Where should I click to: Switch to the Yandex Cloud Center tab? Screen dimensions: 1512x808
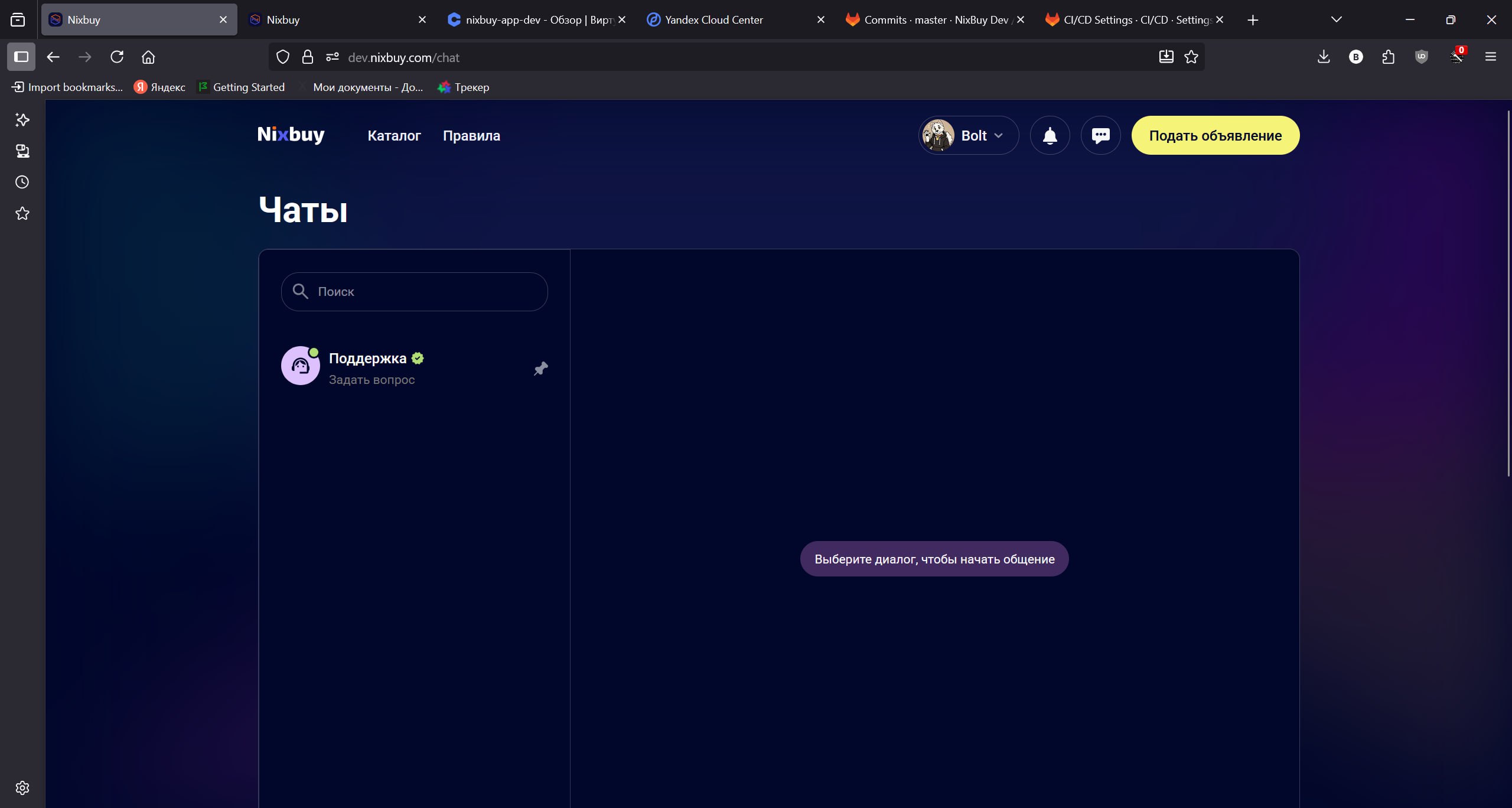736,19
